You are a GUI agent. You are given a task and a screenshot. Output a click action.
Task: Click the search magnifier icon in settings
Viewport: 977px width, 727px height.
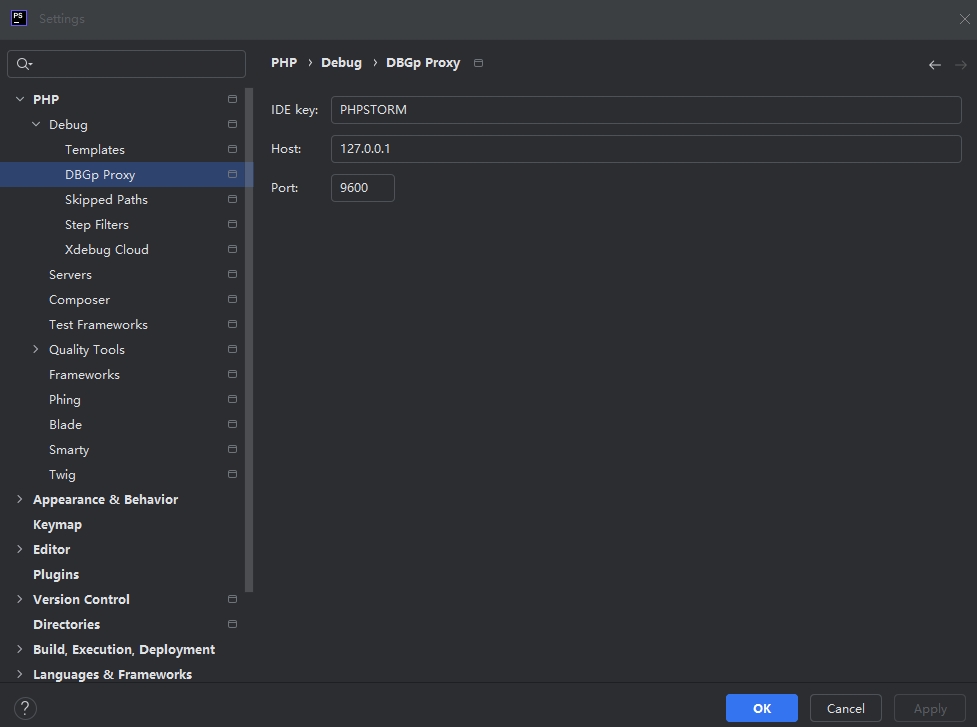point(24,64)
